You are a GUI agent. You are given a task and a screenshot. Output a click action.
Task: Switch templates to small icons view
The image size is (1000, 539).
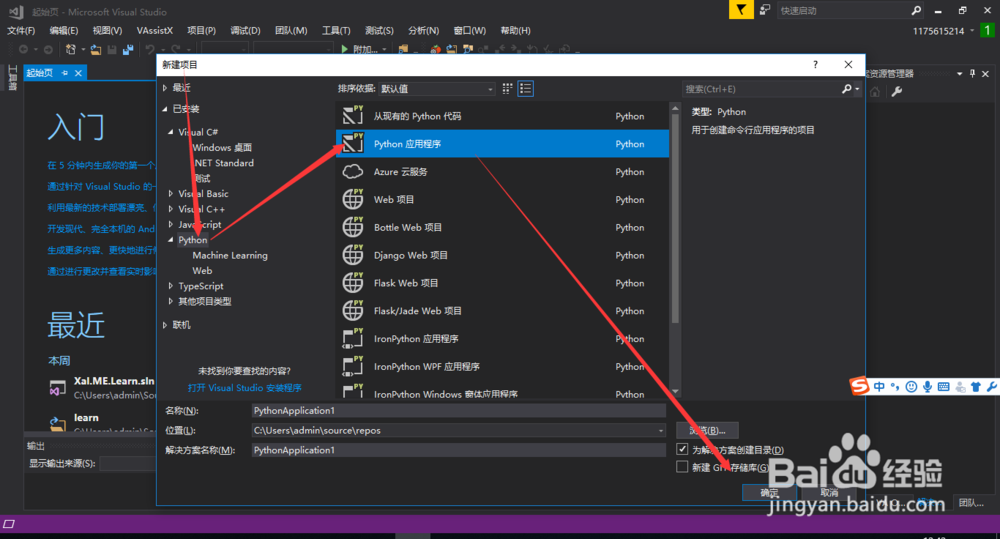click(x=507, y=89)
